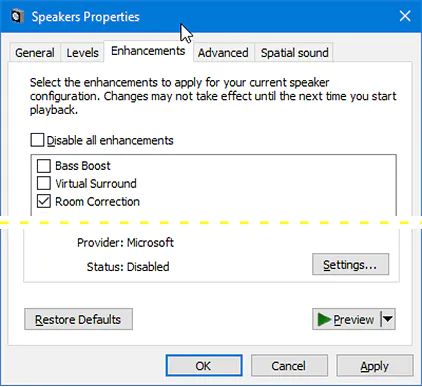Confirm with the OK button
The width and height of the screenshot is (422, 387).
[204, 366]
